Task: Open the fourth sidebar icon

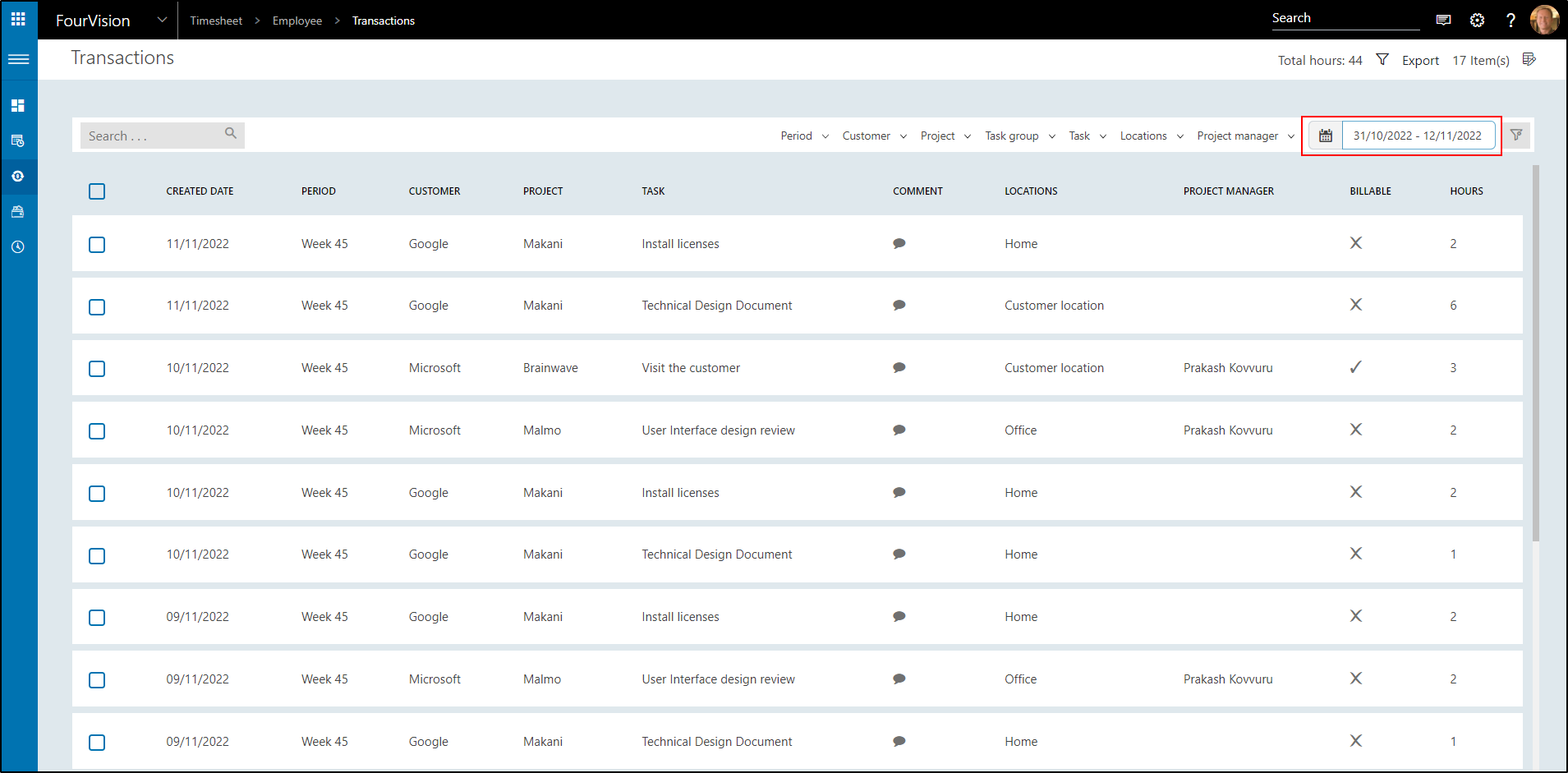Action: (x=18, y=212)
